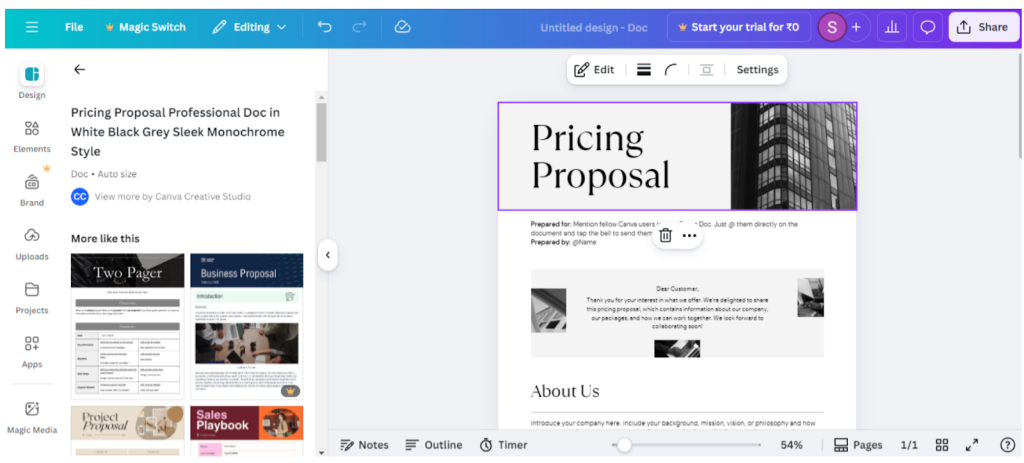This screenshot has height=463, width=1024.
Task: Expand the Editing mode dropdown
Action: (249, 27)
